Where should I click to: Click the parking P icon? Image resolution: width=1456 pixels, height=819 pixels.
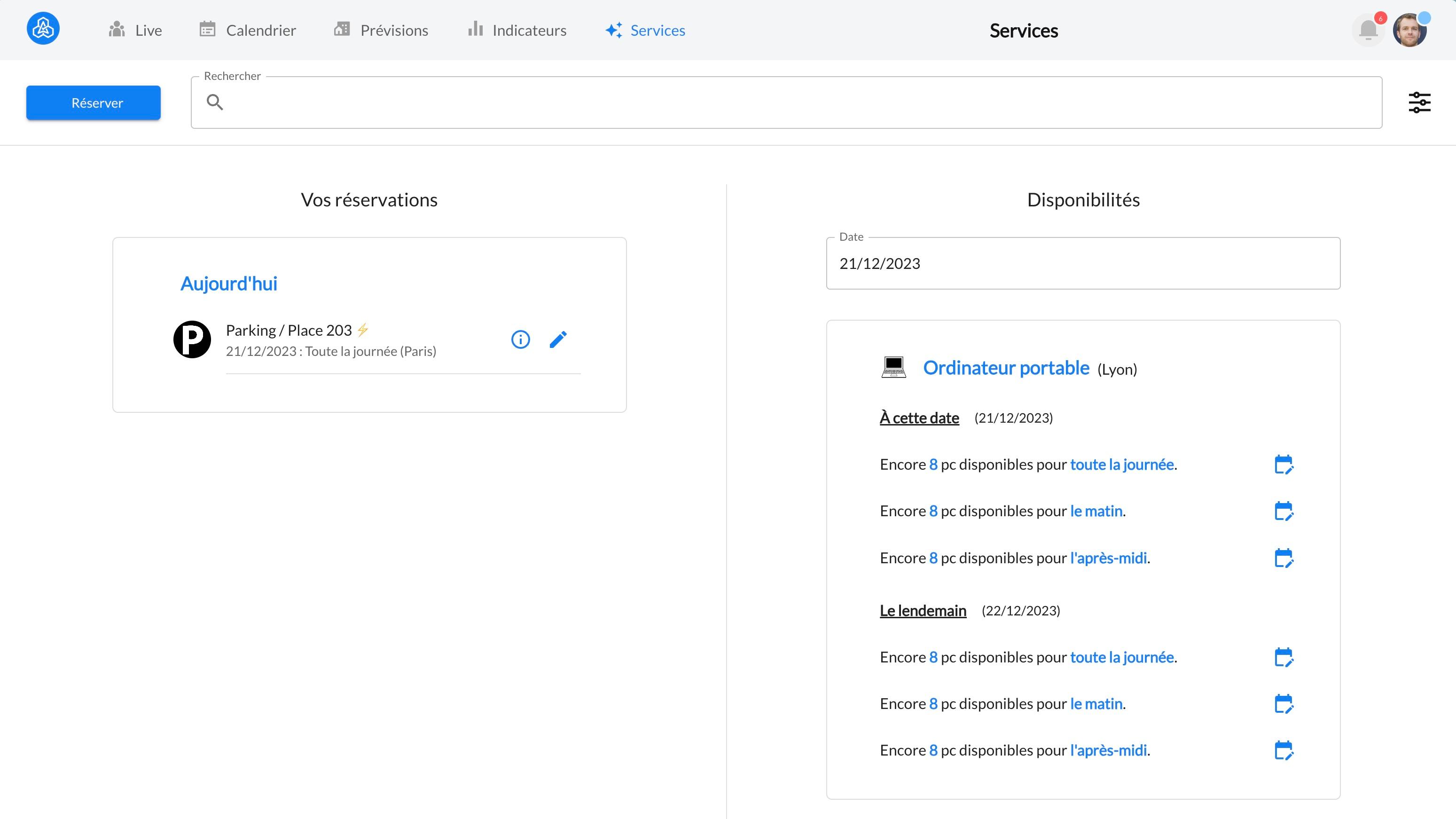tap(192, 339)
